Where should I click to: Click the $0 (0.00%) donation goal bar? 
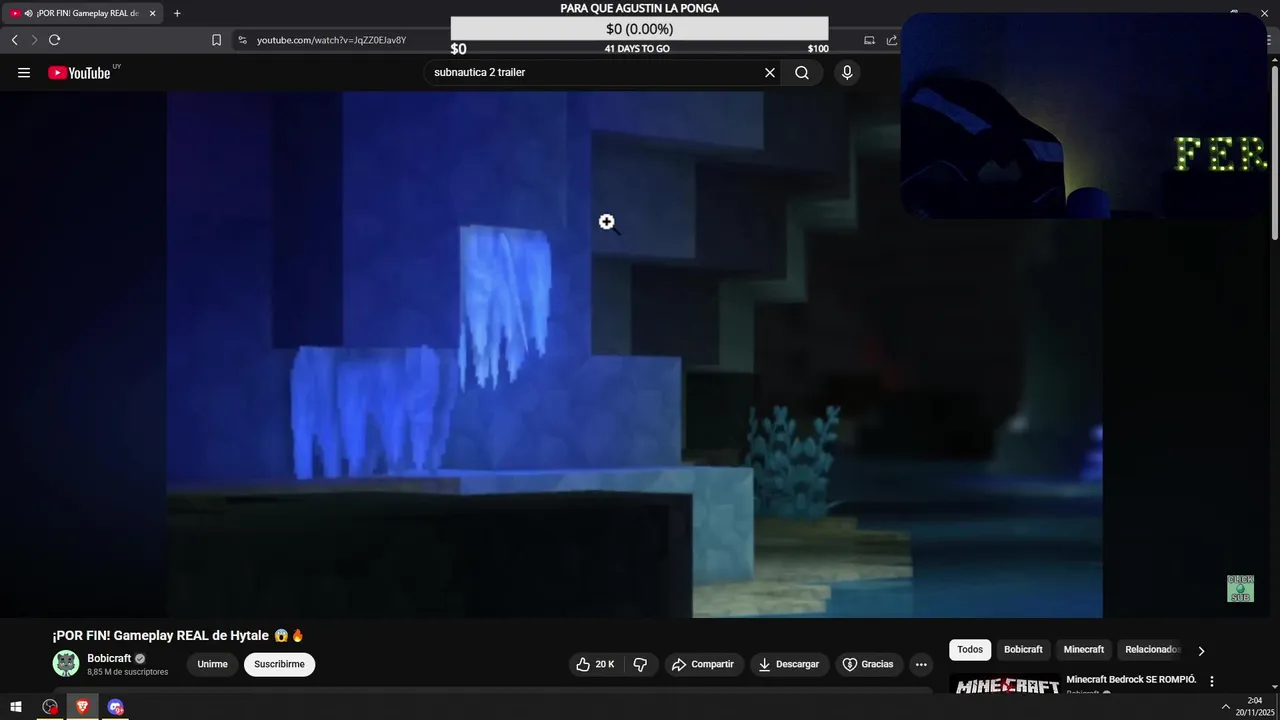pos(639,29)
